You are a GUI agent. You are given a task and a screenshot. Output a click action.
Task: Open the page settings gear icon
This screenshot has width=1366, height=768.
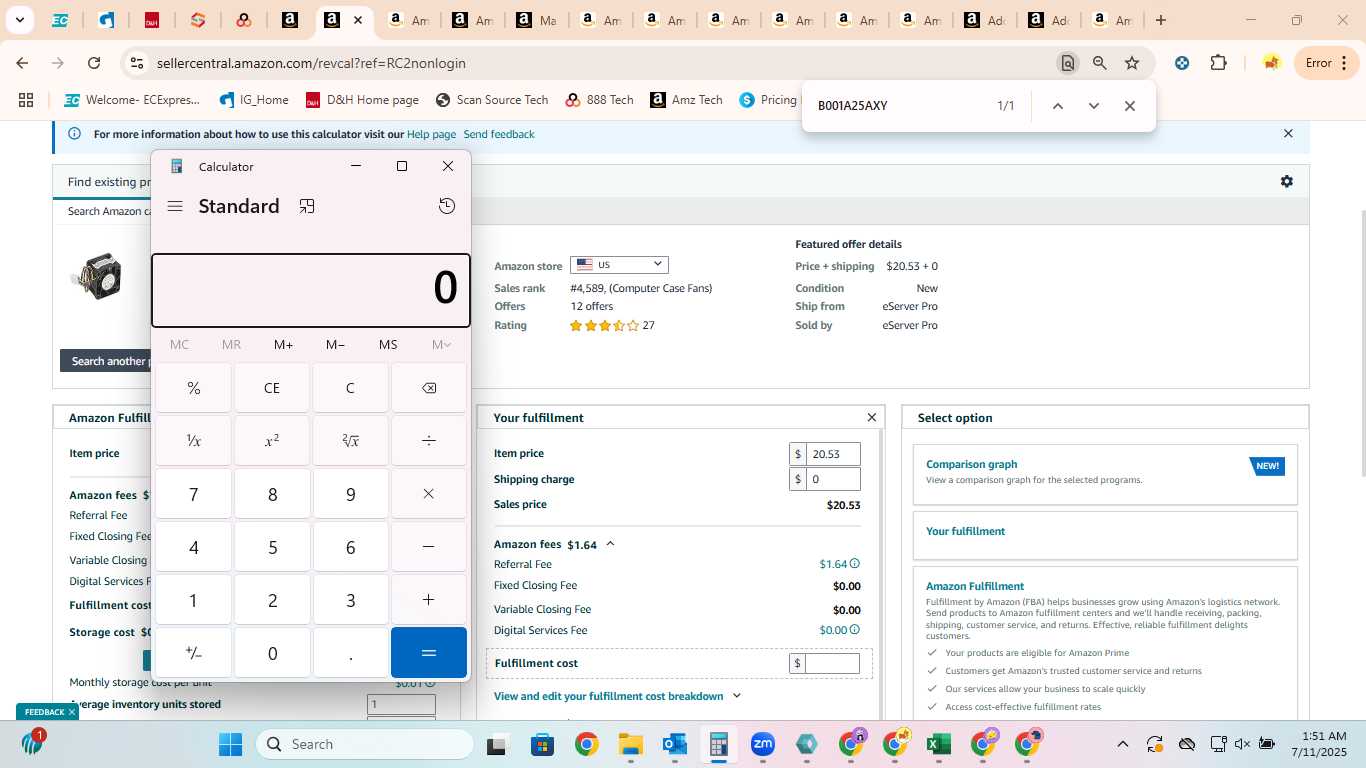point(1287,181)
